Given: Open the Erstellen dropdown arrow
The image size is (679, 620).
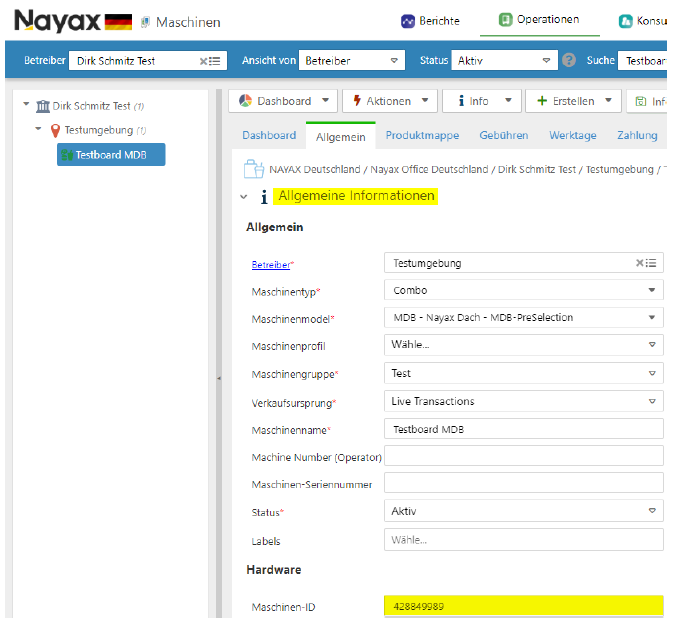Looking at the screenshot, I should click(608, 100).
